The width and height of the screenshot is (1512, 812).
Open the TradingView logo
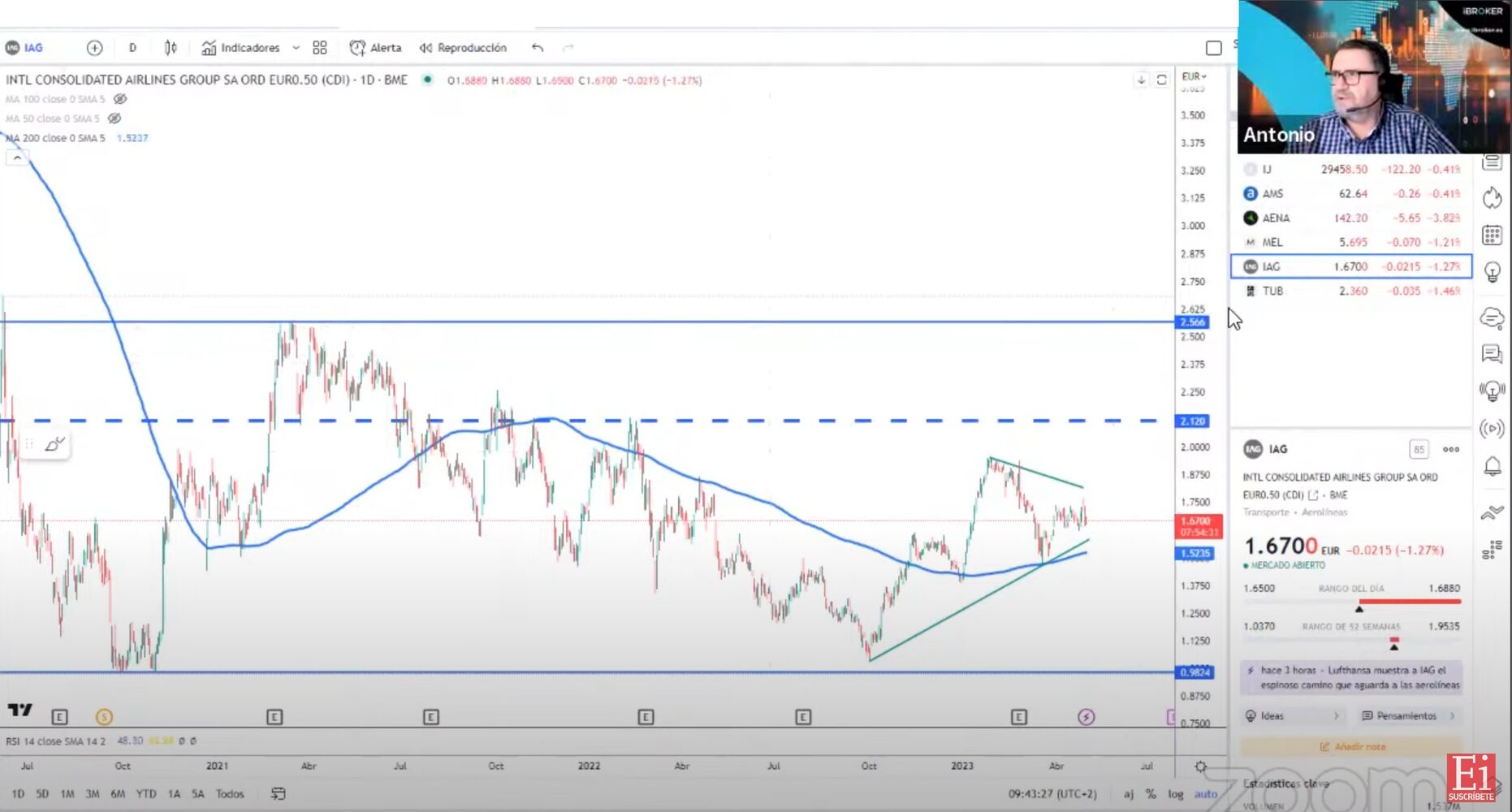pos(19,710)
